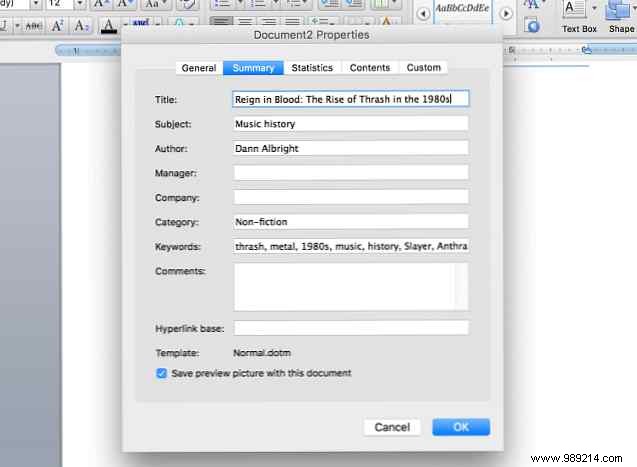
Task: Click the styles pane icon
Action: pos(532,26)
